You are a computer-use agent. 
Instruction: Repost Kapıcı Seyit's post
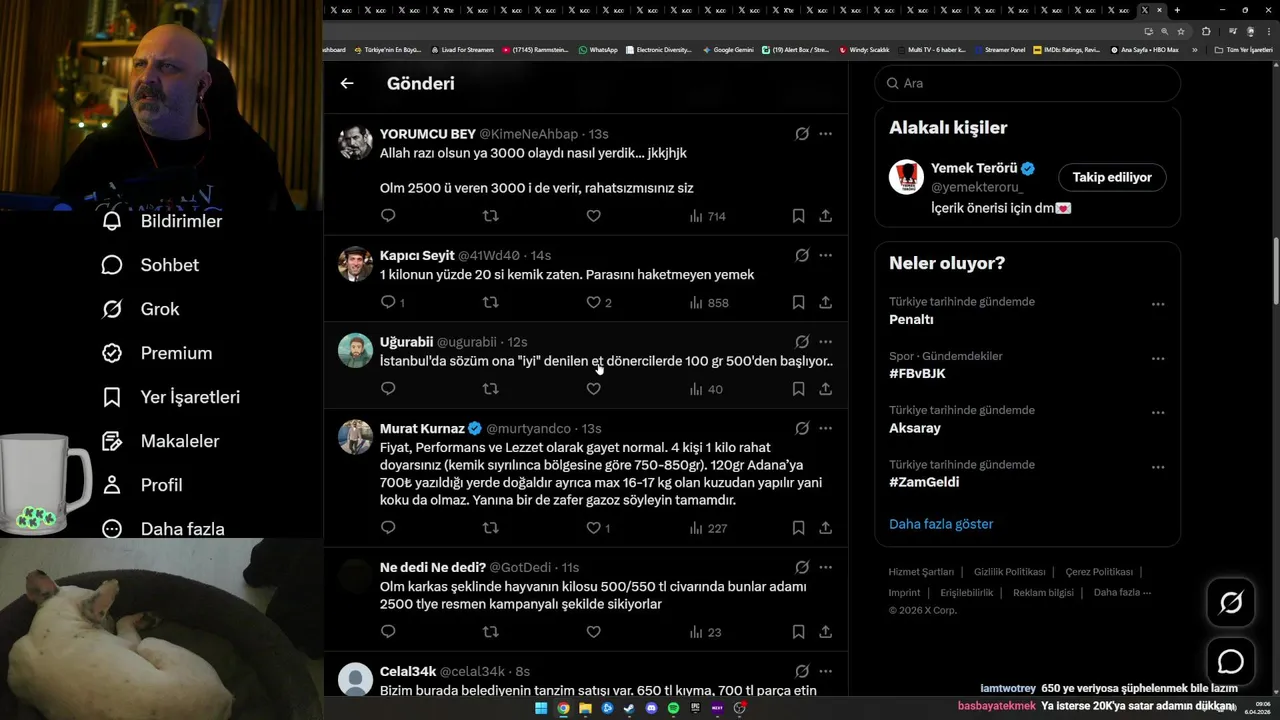point(491,302)
